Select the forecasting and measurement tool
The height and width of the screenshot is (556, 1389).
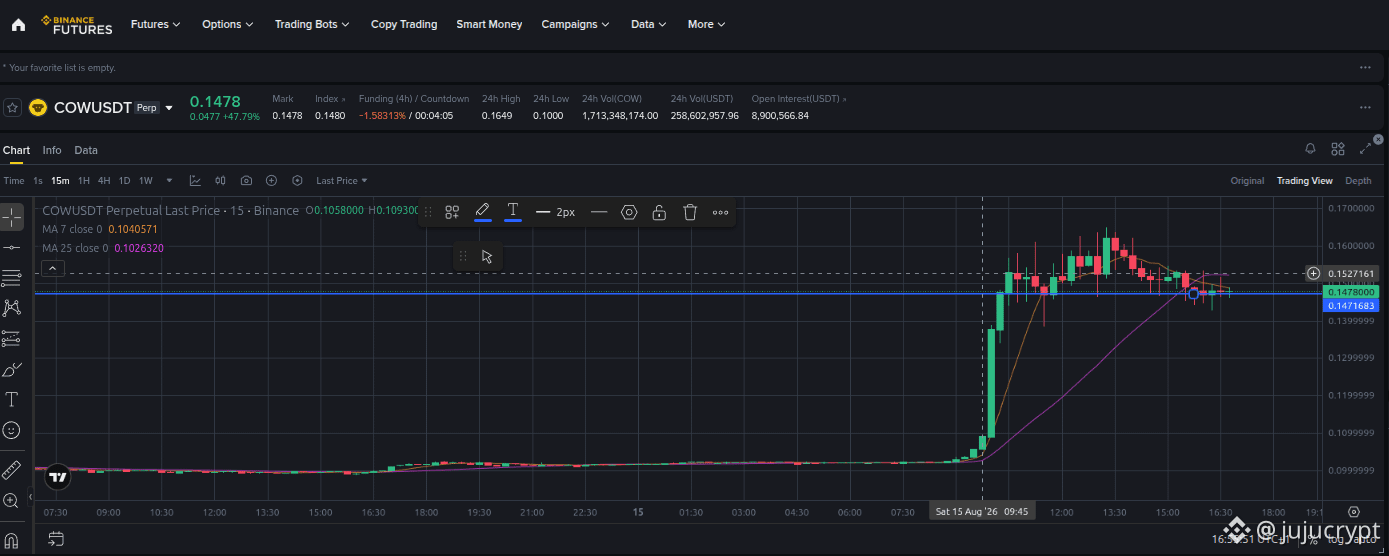click(12, 338)
